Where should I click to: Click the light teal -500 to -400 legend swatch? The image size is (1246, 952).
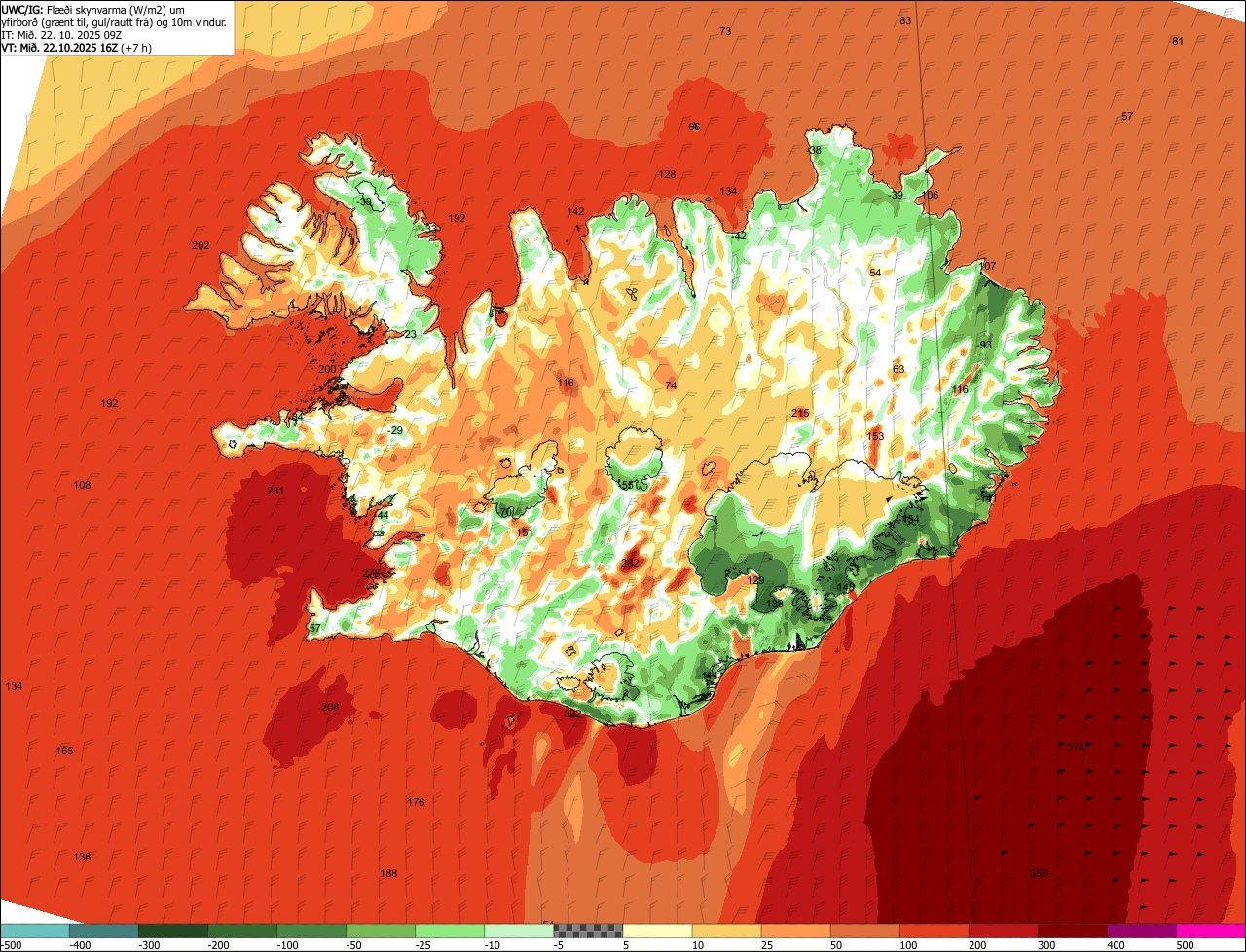[34, 931]
